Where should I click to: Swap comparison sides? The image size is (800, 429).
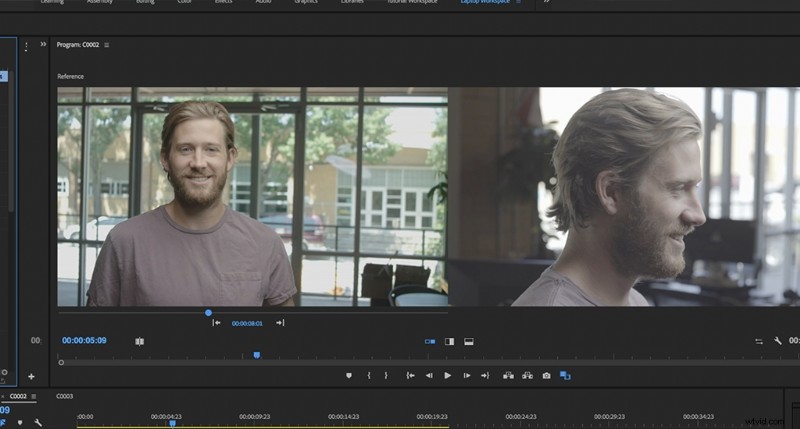point(759,341)
